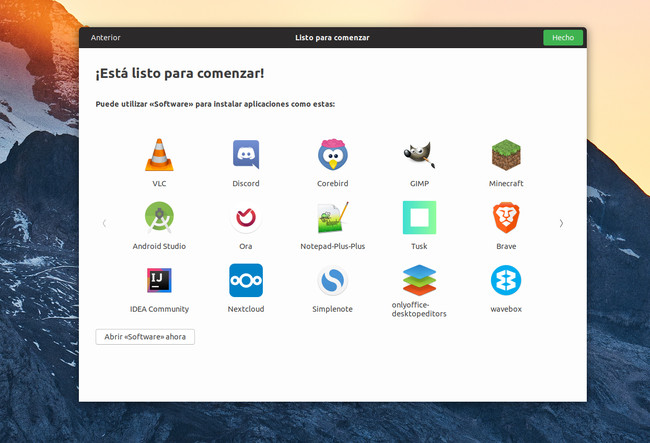Click the onlyoffice-desktopeditors label text
Screen dimensions: 650x443
tap(419, 309)
